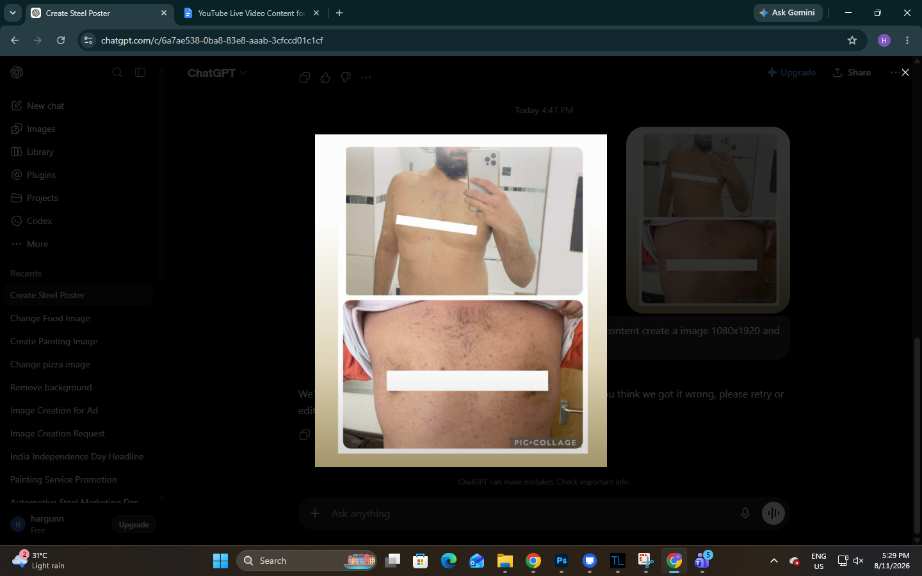922x576 pixels.
Task: Open the Chrome profile avatar
Action: [884, 41]
